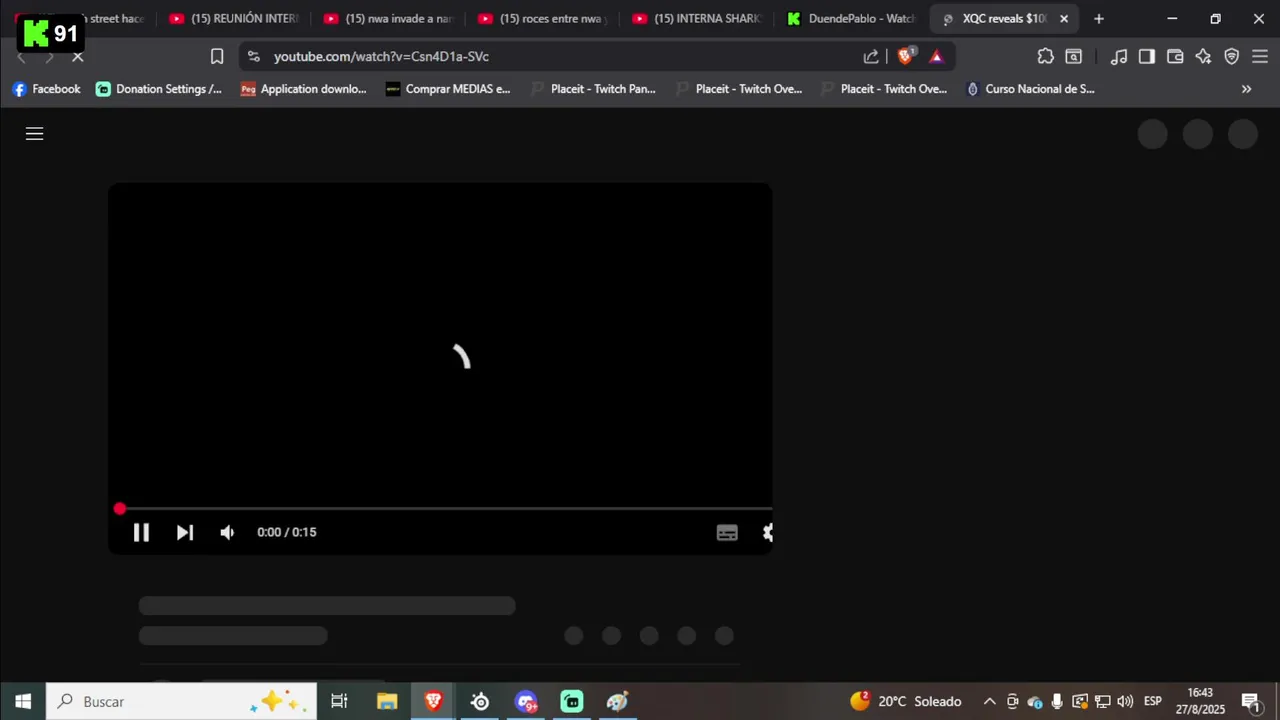Viewport: 1280px width, 720px height.
Task: Open the YouTube hamburger guide menu
Action: click(34, 134)
